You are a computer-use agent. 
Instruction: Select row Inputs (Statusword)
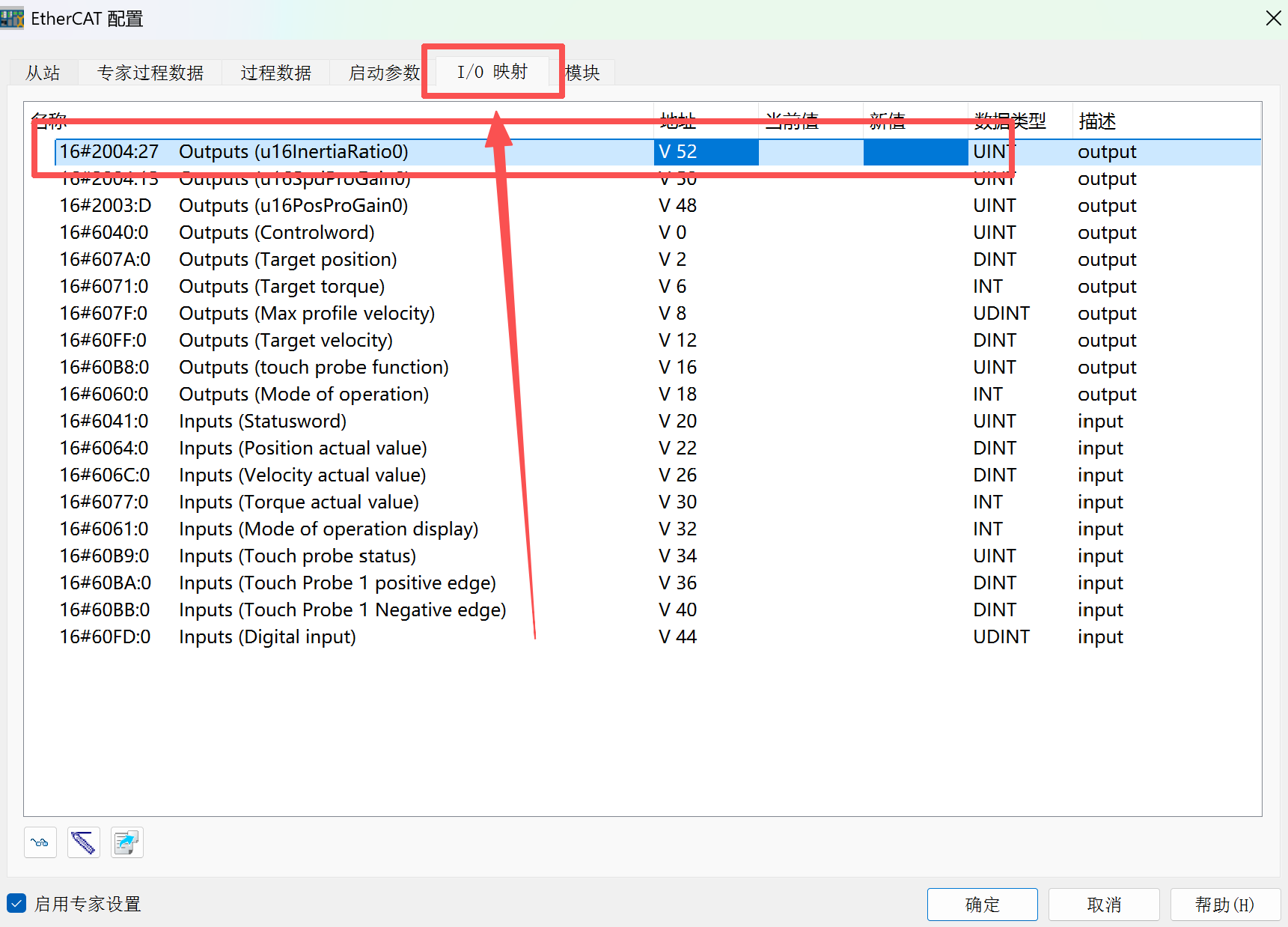657,422
